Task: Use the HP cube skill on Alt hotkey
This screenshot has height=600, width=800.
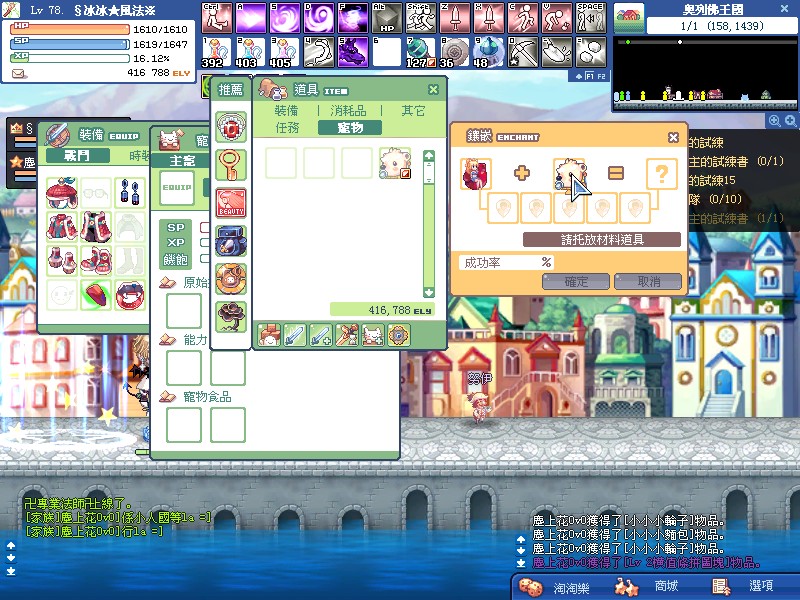Action: point(387,17)
